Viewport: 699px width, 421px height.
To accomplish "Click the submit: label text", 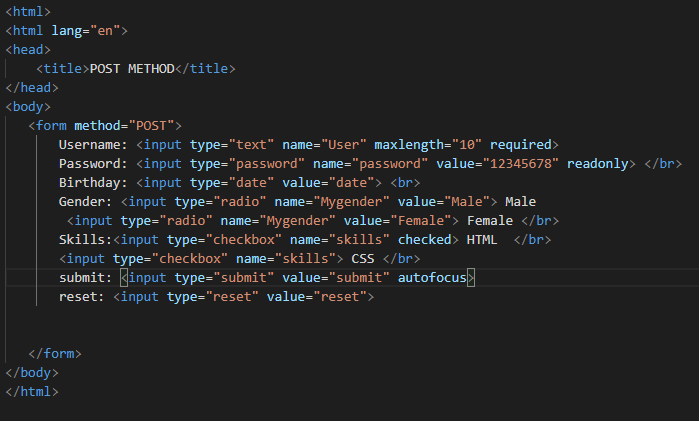I will [86, 278].
